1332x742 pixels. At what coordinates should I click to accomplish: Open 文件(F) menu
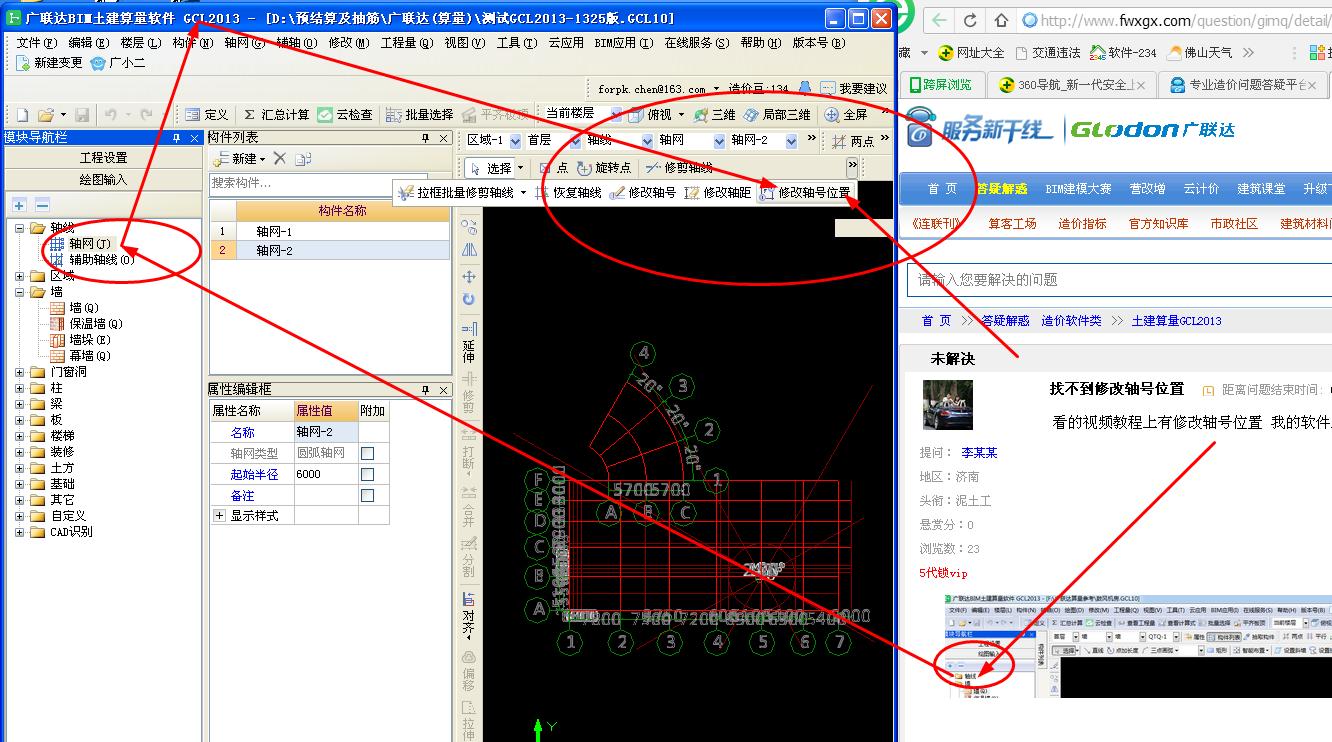point(36,43)
